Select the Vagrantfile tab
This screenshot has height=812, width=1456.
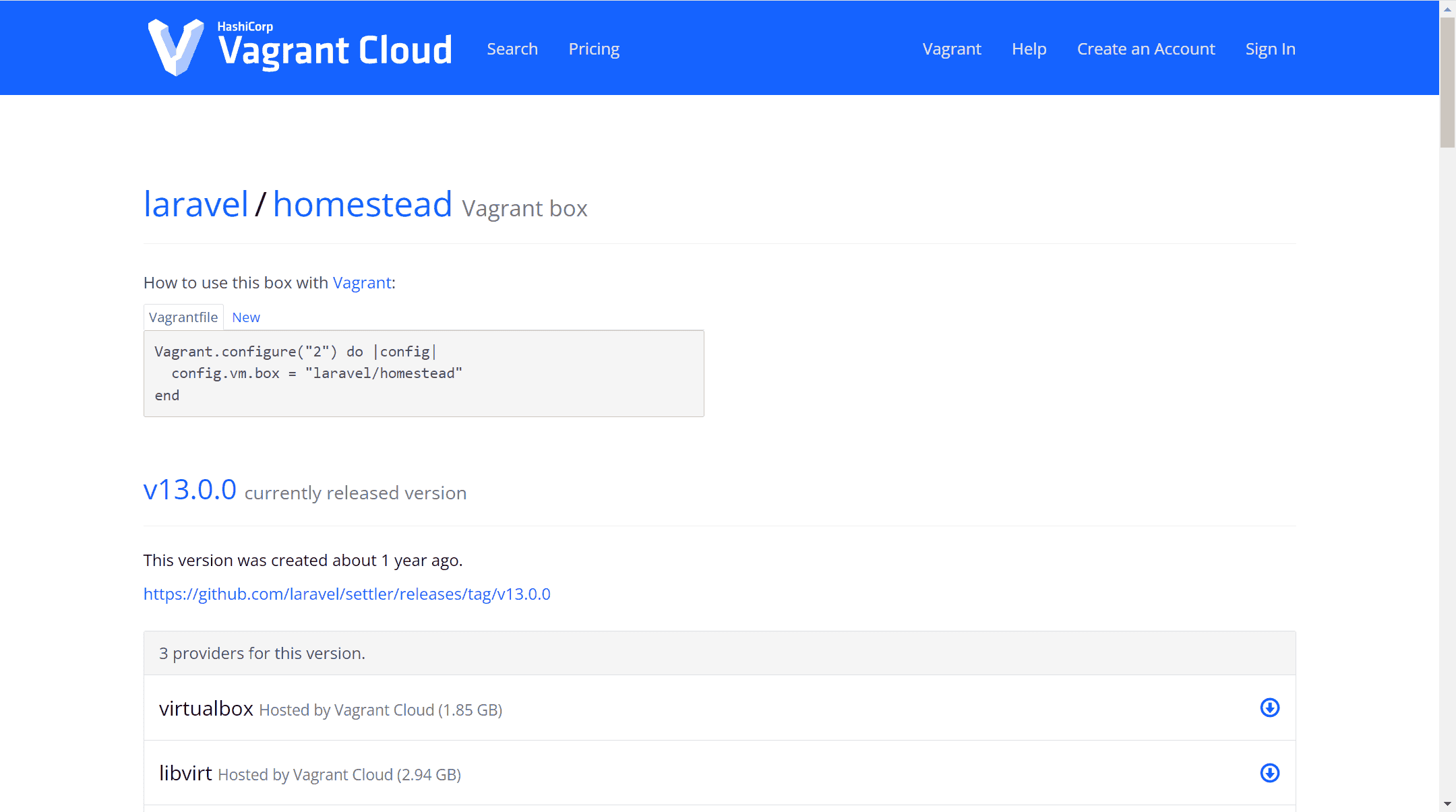tap(183, 317)
